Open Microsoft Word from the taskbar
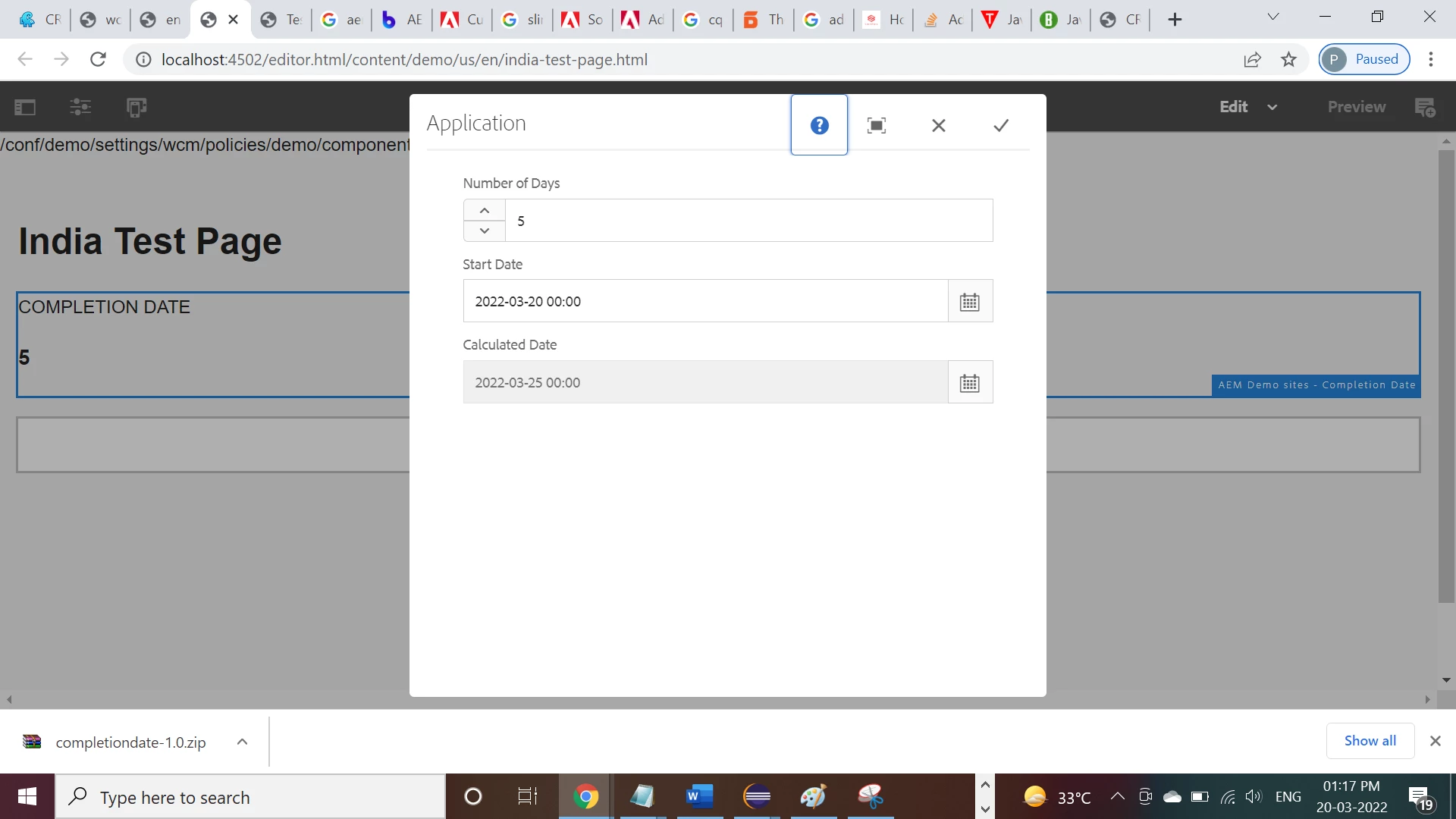Viewport: 1456px width, 819px height. click(x=699, y=796)
